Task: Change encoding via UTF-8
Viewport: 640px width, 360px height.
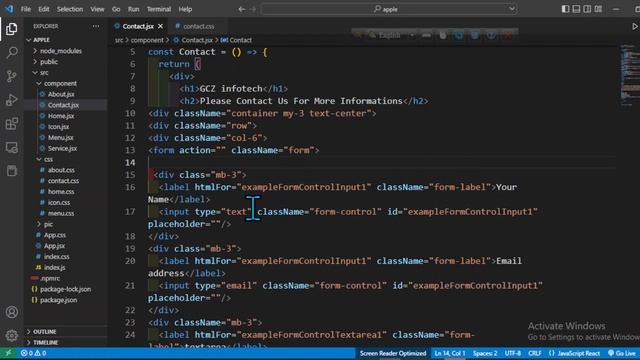Action: pos(513,353)
